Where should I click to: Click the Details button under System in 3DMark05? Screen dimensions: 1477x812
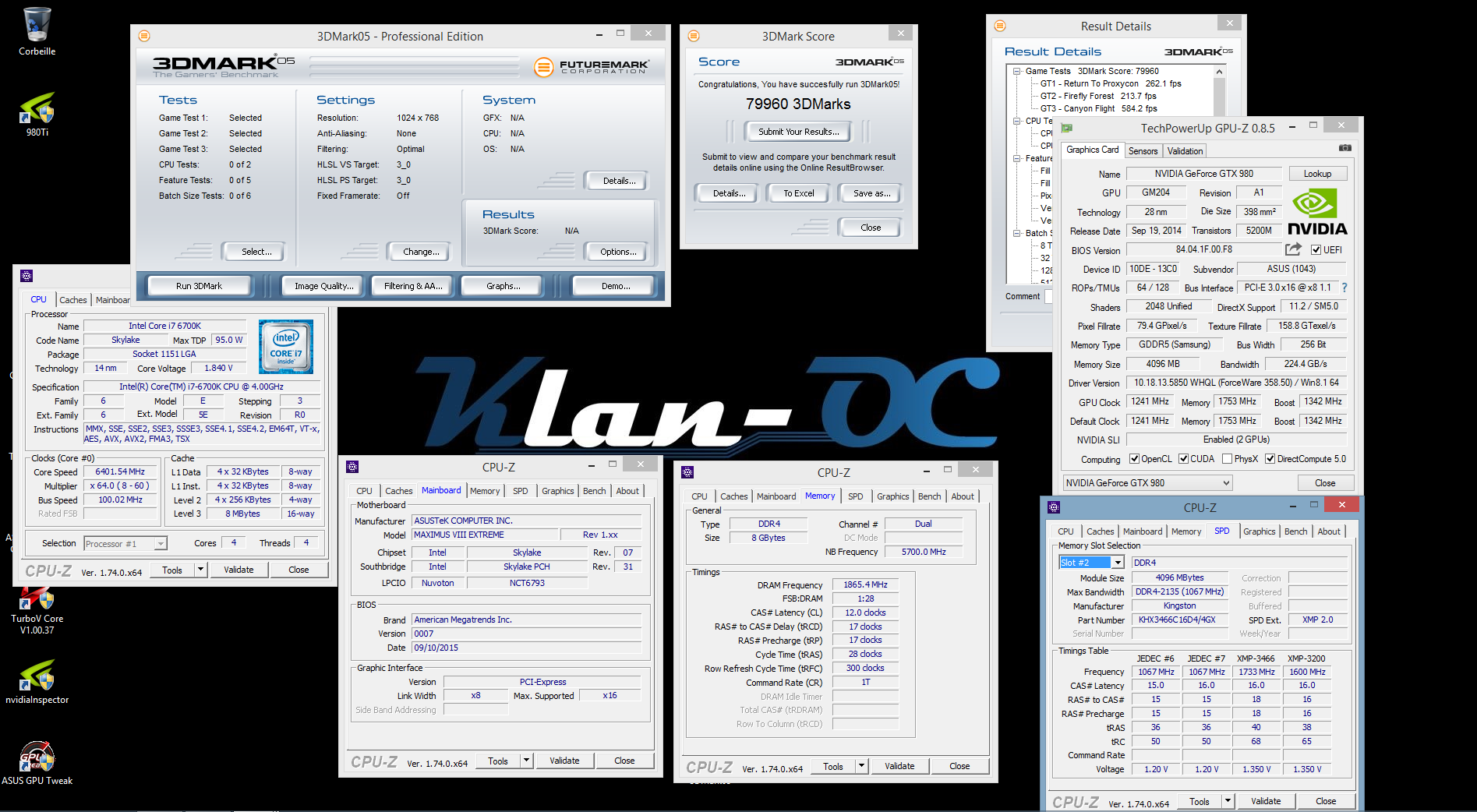(x=618, y=181)
